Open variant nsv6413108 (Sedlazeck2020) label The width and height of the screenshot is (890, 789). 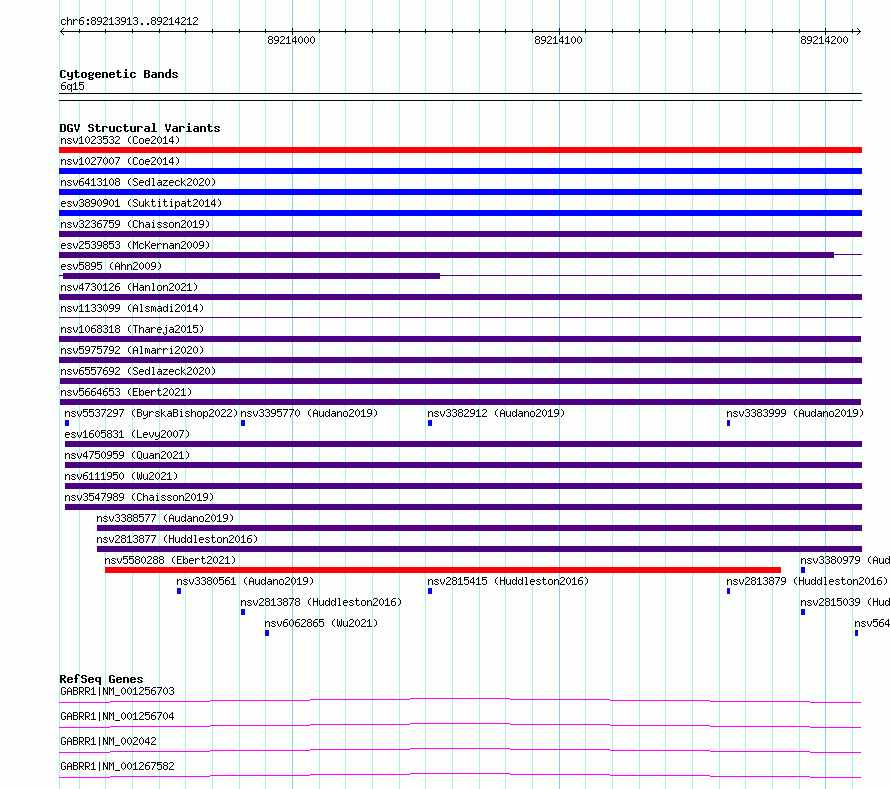138,182
